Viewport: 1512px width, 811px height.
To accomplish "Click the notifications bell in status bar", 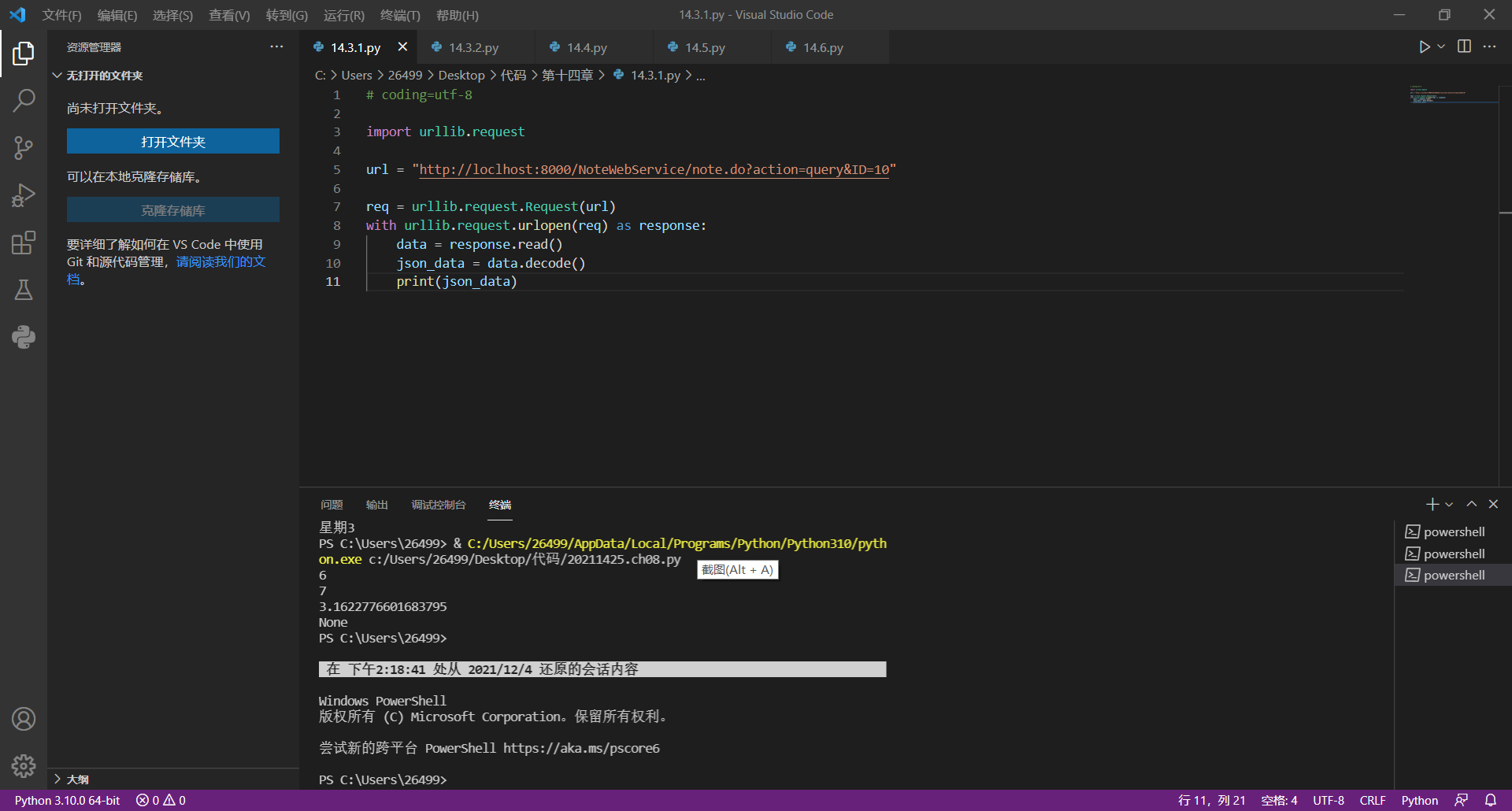I will click(x=1491, y=800).
